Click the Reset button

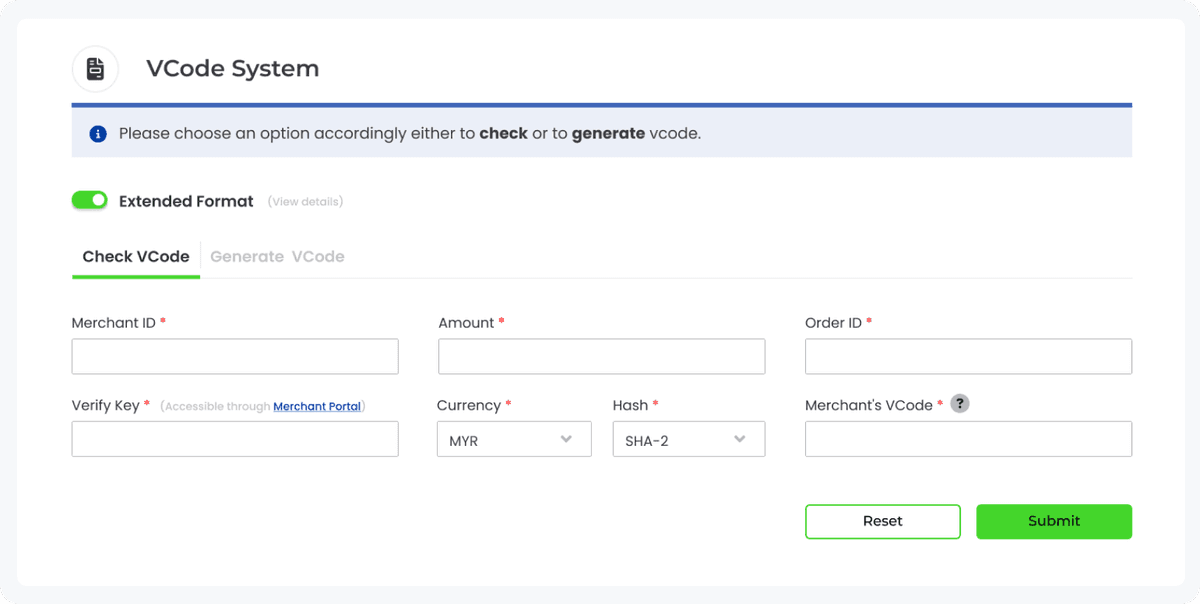click(882, 521)
